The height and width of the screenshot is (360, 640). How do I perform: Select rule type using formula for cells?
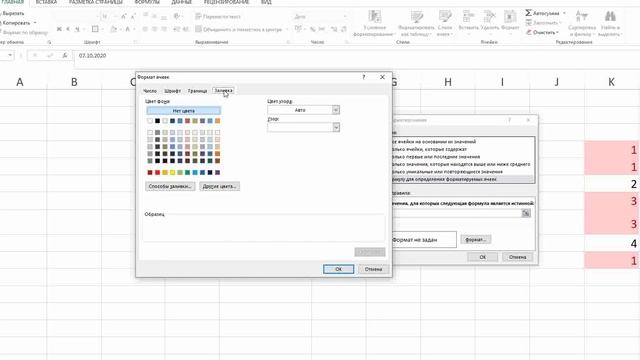tap(463, 179)
